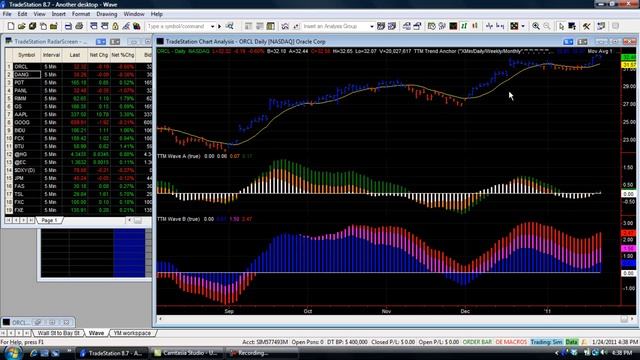Switch to the YM workspace tab
The width and height of the screenshot is (640, 360).
(132, 333)
